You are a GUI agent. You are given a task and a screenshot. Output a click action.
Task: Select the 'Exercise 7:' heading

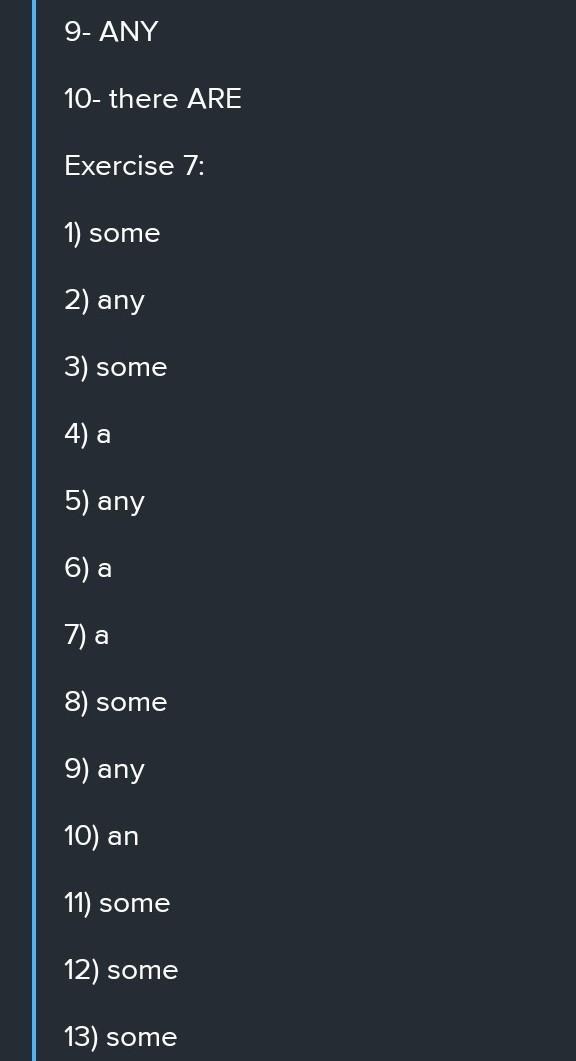tap(135, 166)
